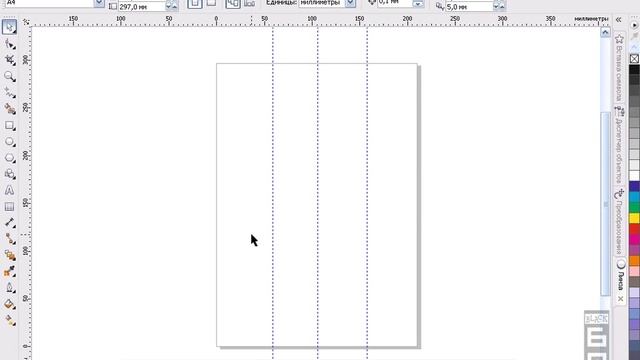Image resolution: width=640 pixels, height=360 pixels.
Task: Set portrait page orientation
Action: click(195, 4)
